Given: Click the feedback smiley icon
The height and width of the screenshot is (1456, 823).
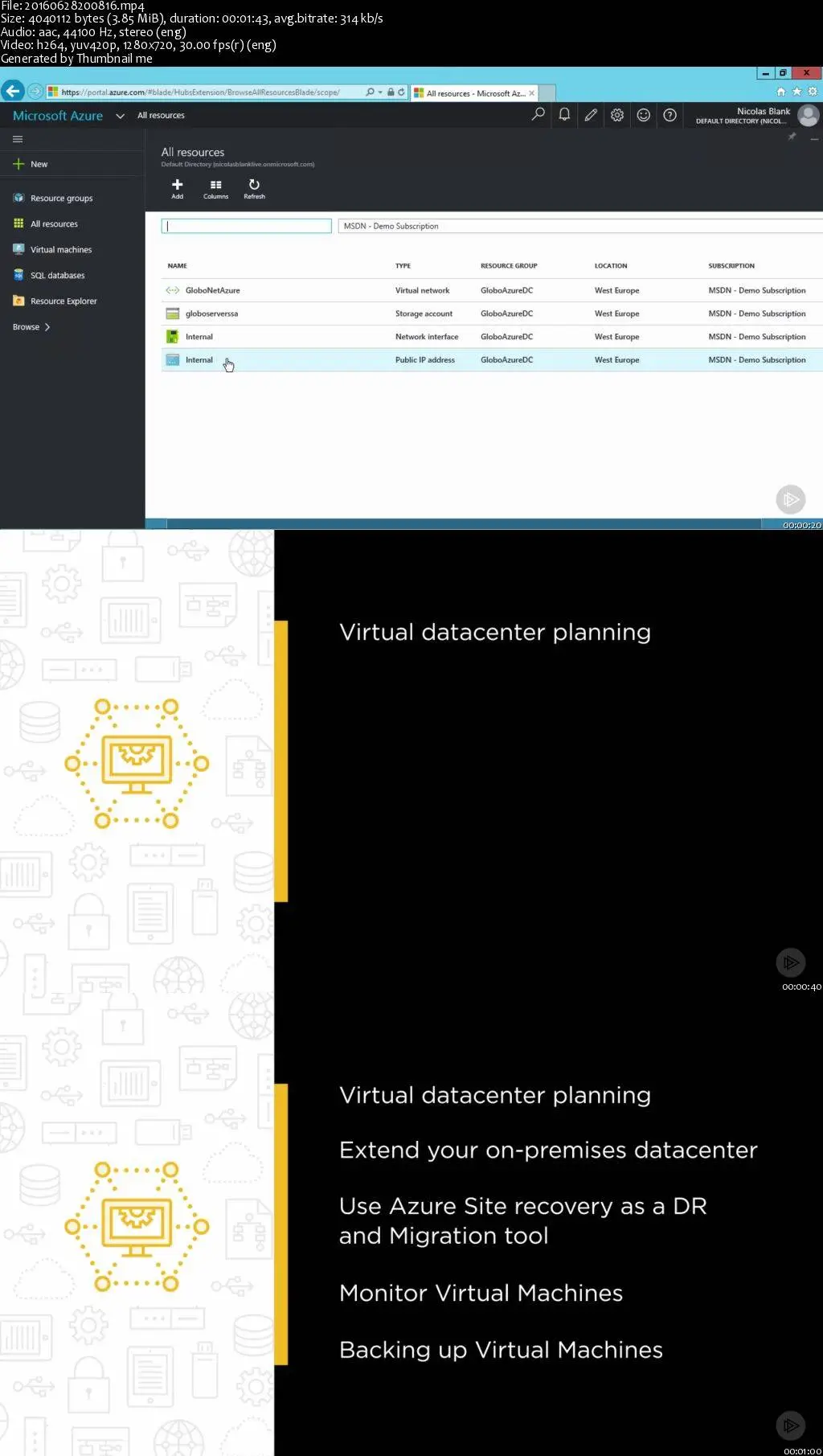Looking at the screenshot, I should [643, 115].
